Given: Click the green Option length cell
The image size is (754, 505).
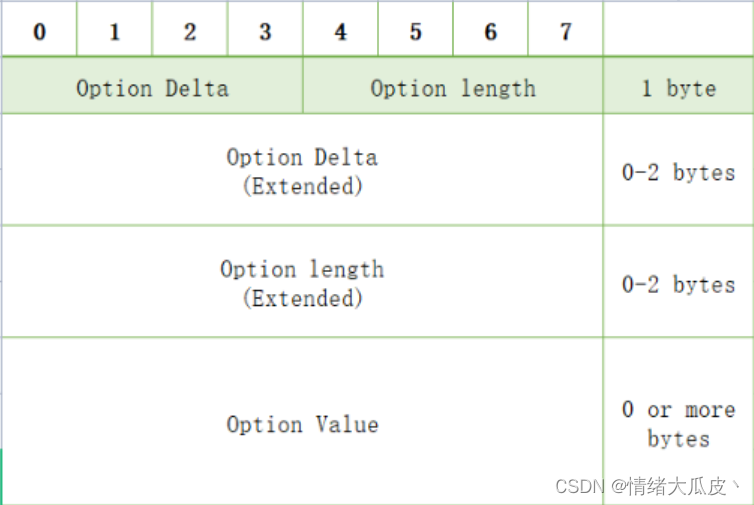Looking at the screenshot, I should pos(453,88).
